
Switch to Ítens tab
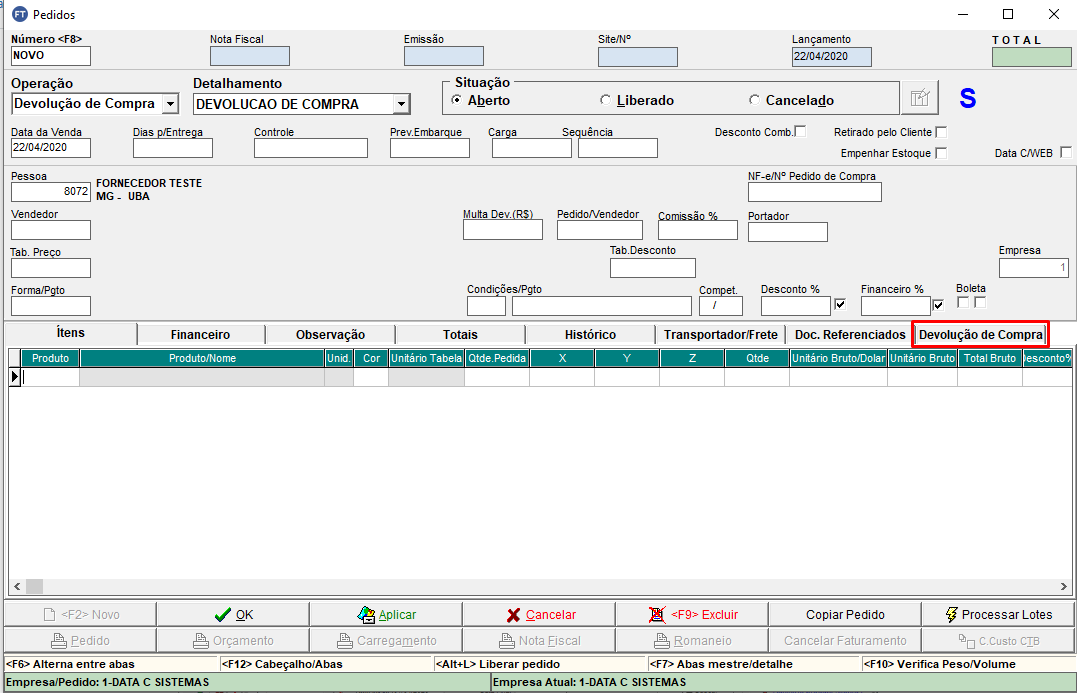71,333
